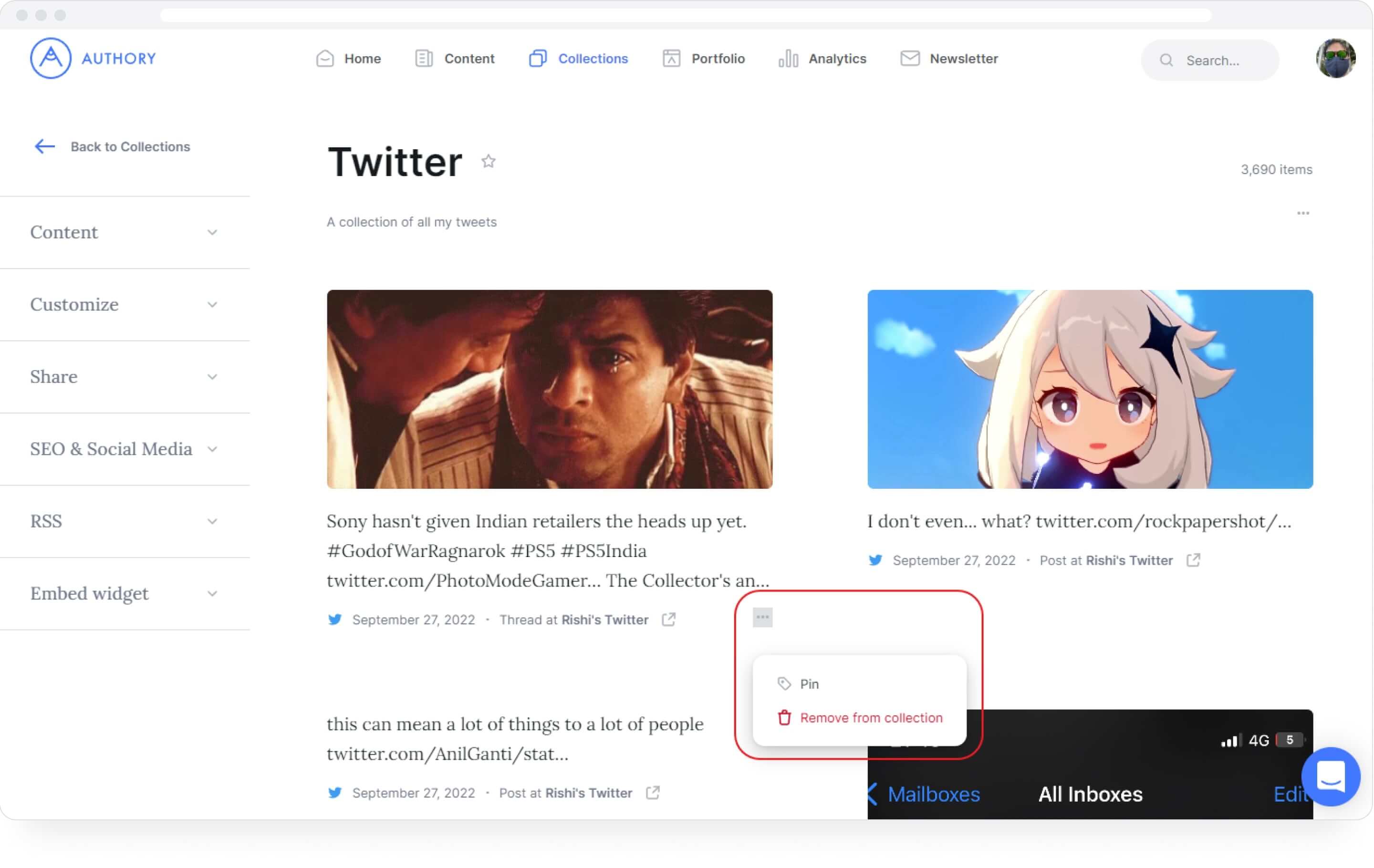
Task: Expand the Content sidebar section
Action: point(125,232)
